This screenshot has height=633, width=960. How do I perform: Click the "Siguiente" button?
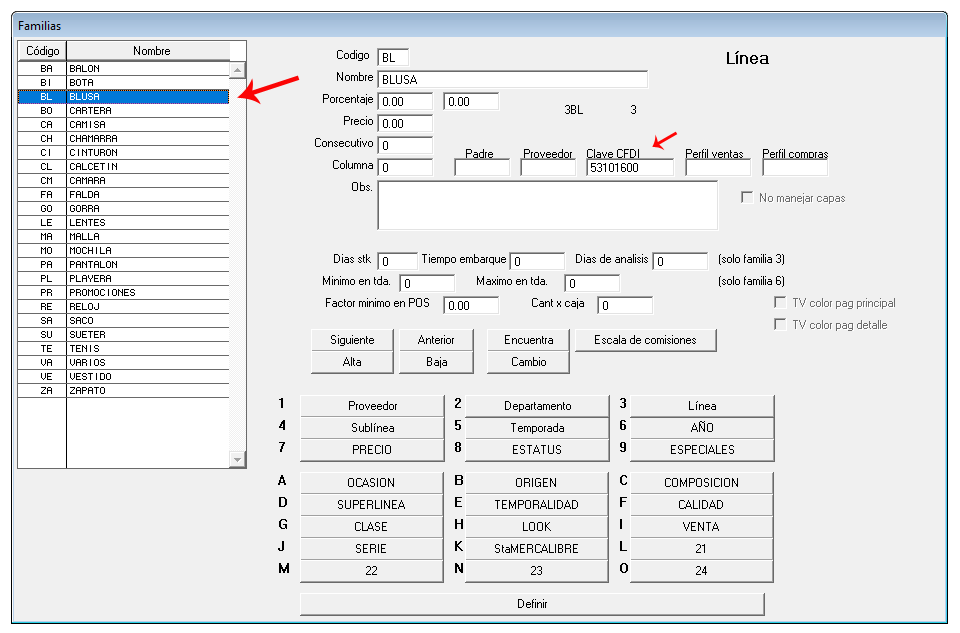coord(351,340)
